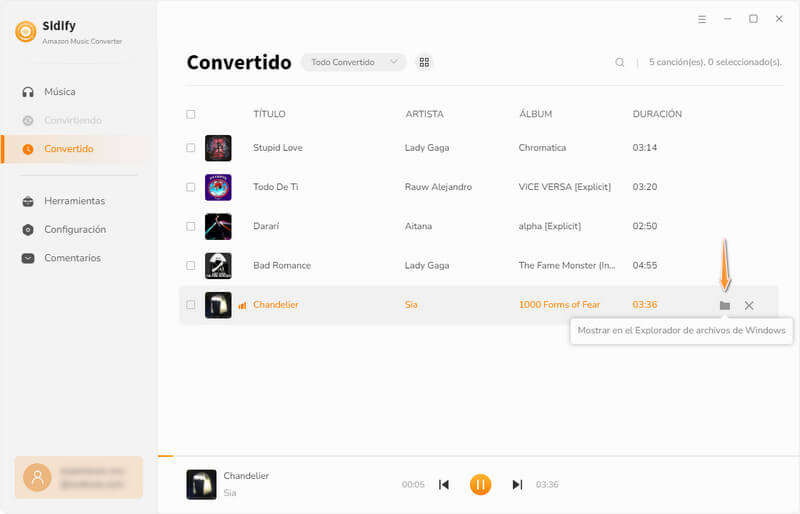Check the Todo De Ti row checkbox

click(191, 187)
